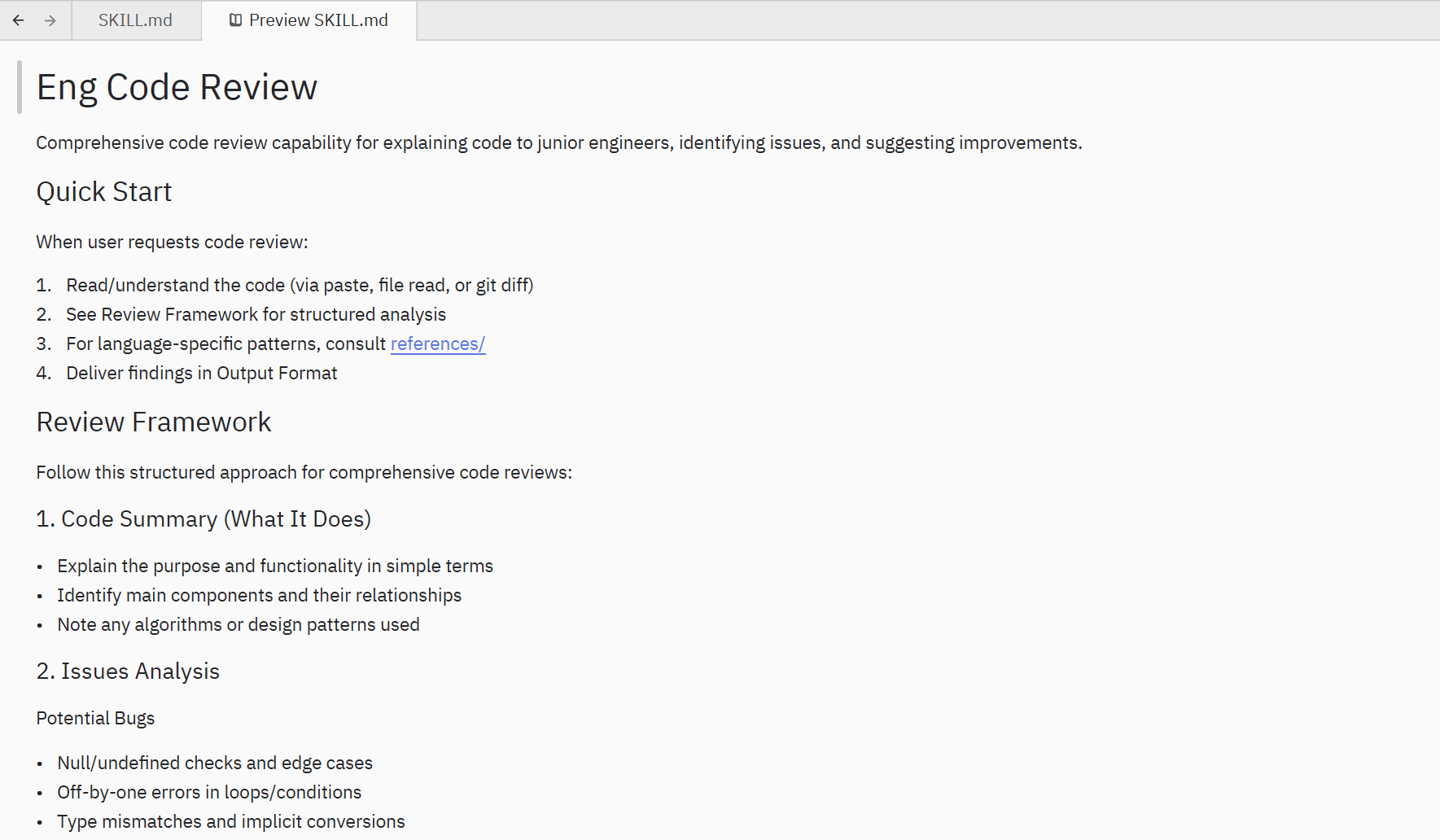Click the Quick Start heading
Screen dimensions: 1440x840
point(104,192)
